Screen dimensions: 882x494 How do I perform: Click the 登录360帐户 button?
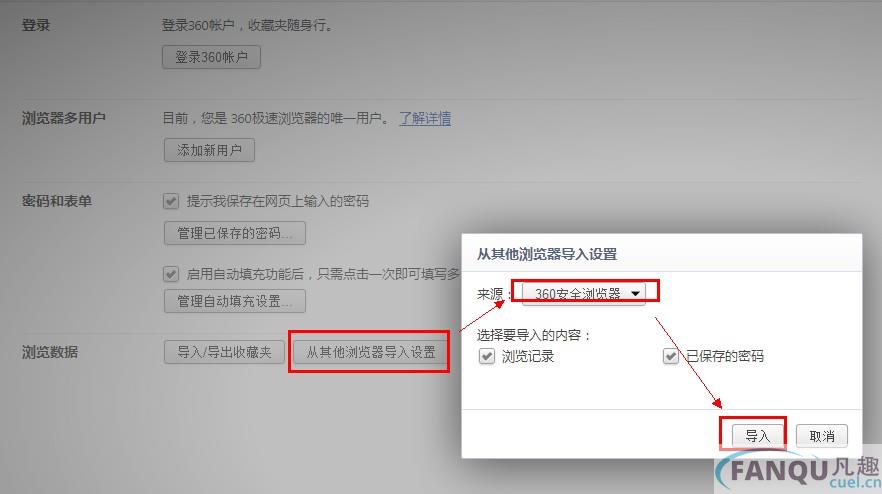tap(212, 57)
